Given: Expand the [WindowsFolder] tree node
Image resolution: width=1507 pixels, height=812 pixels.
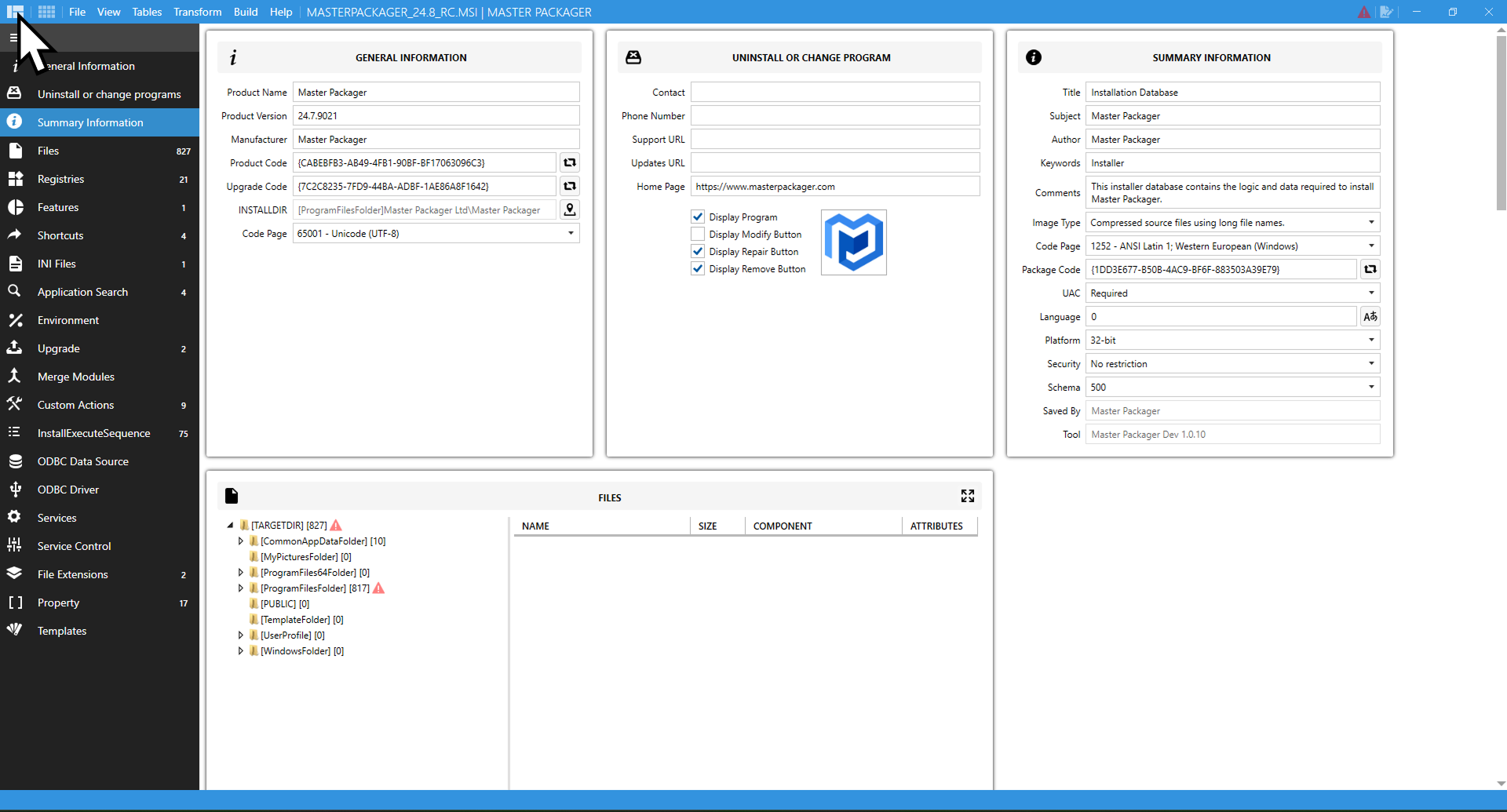Looking at the screenshot, I should 240,651.
